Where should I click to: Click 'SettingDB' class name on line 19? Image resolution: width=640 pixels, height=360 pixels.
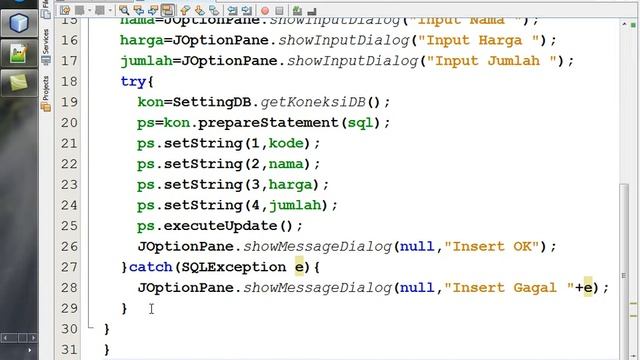tap(212, 102)
